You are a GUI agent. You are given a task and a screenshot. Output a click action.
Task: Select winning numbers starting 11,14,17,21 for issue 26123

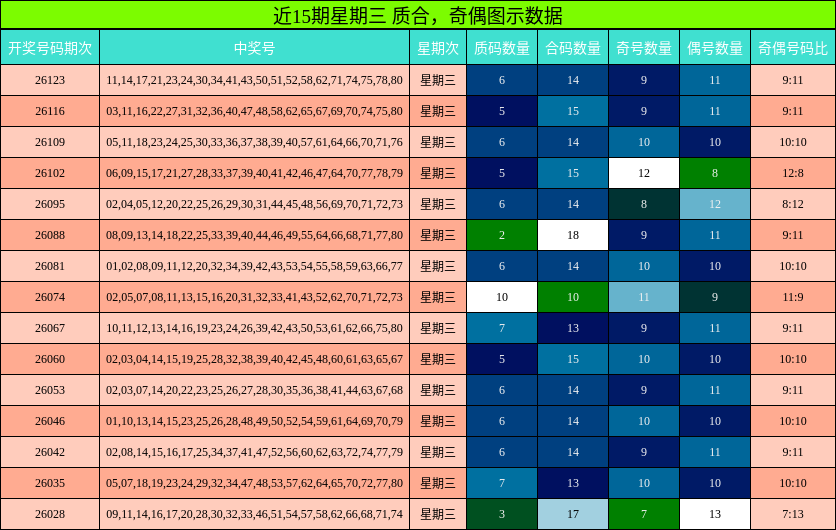(x=254, y=80)
